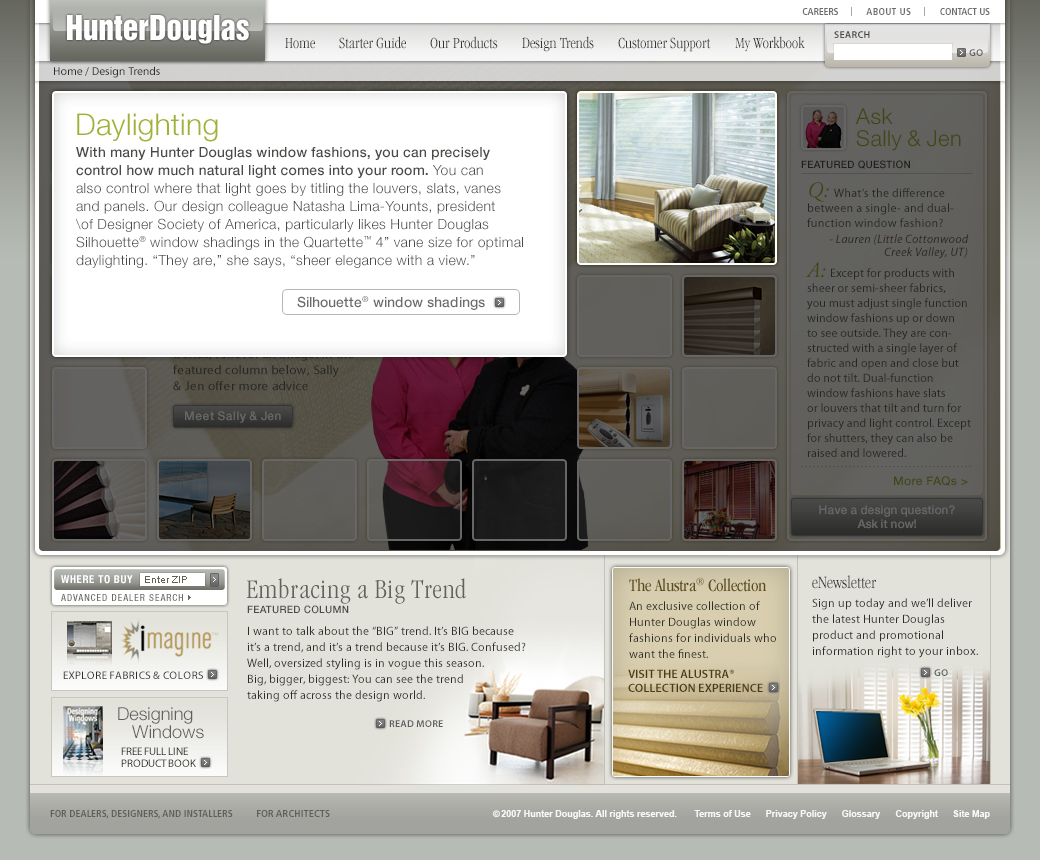The height and width of the screenshot is (860, 1040).
Task: Click the Home breadcrumb link
Action: [x=68, y=71]
